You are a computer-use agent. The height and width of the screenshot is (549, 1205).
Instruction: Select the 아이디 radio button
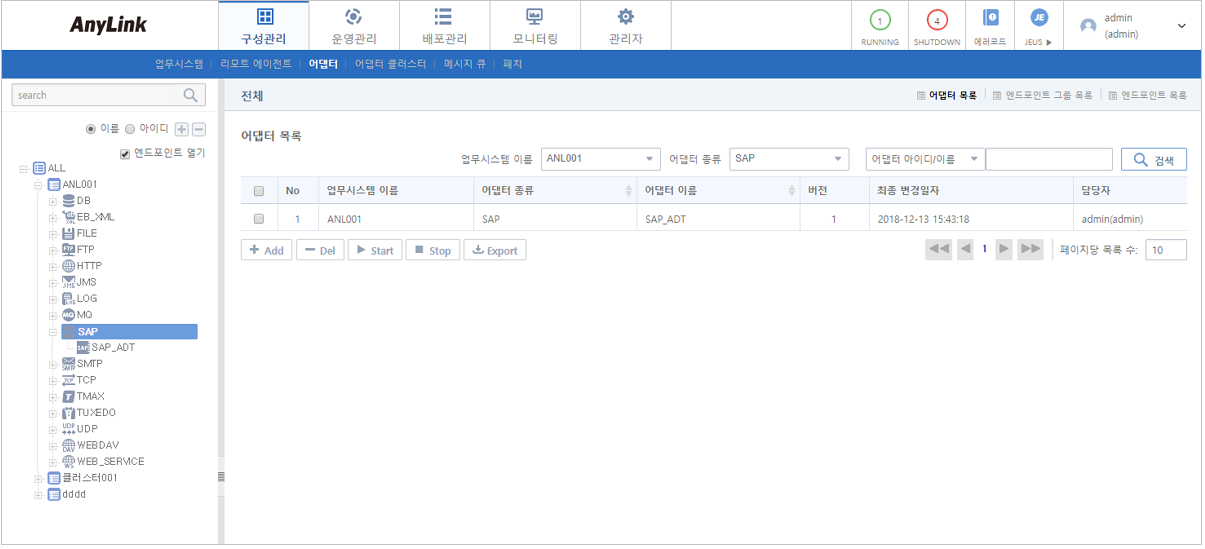[130, 129]
